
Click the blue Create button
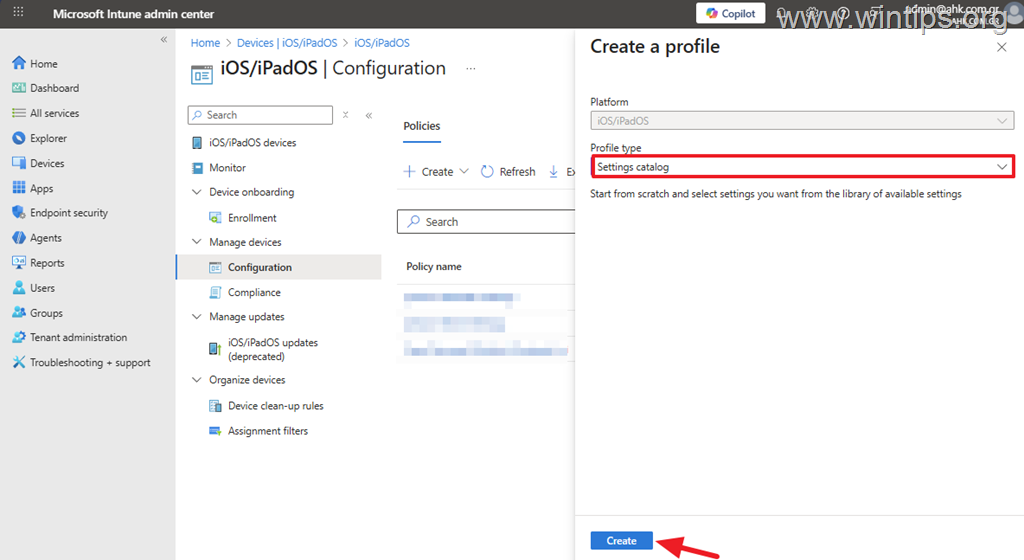coord(621,541)
